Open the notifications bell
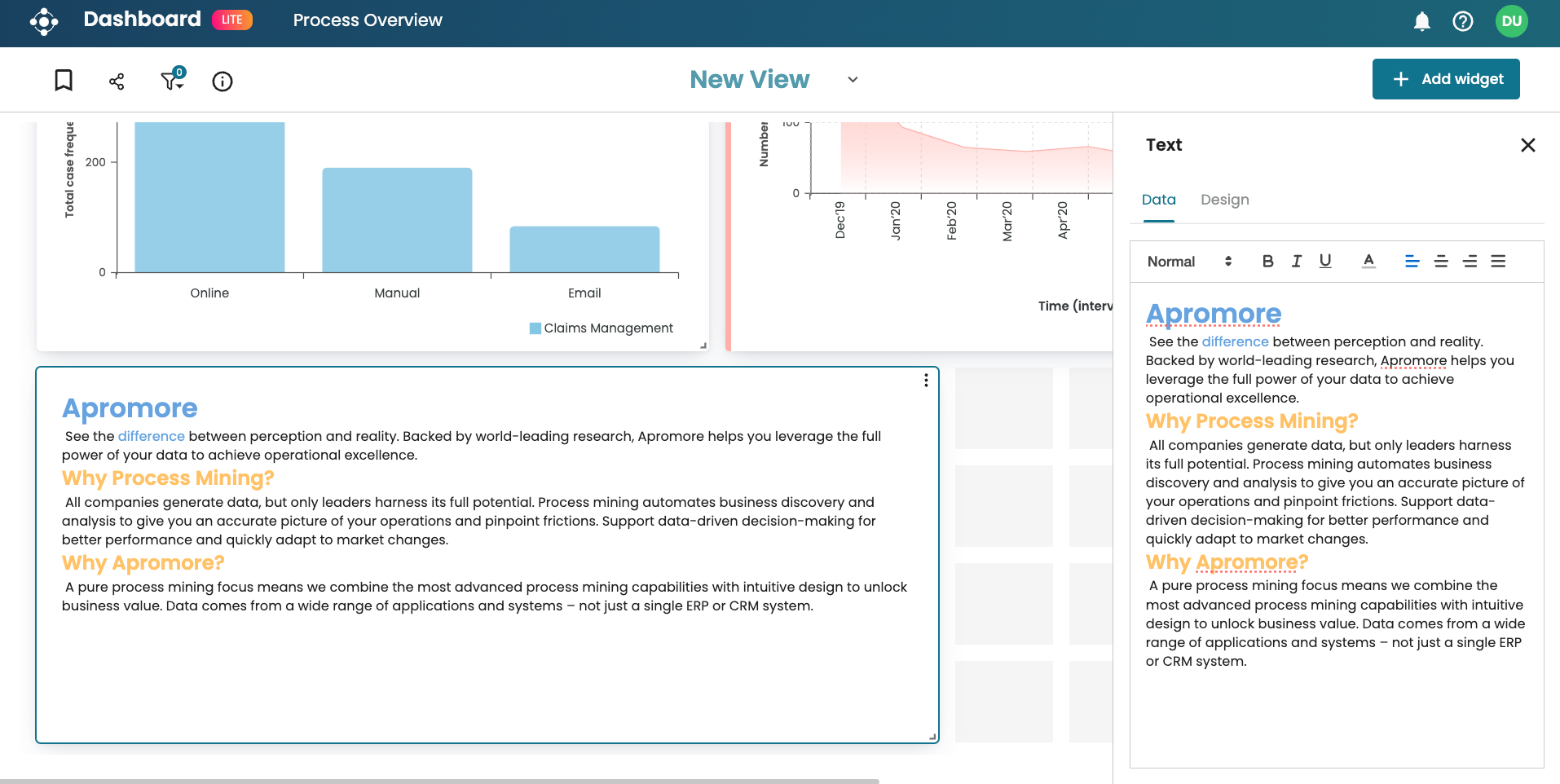 tap(1421, 21)
